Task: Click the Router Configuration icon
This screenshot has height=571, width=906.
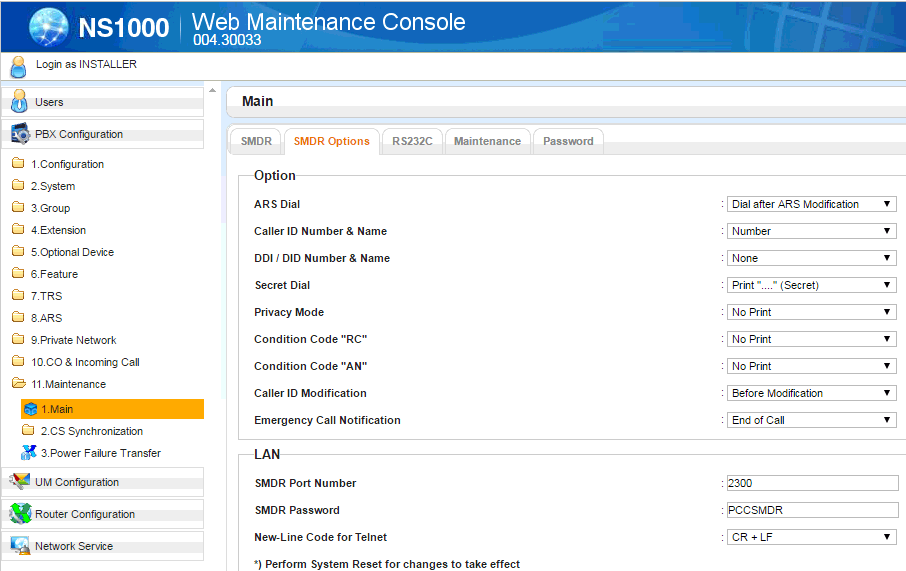Action: point(19,514)
